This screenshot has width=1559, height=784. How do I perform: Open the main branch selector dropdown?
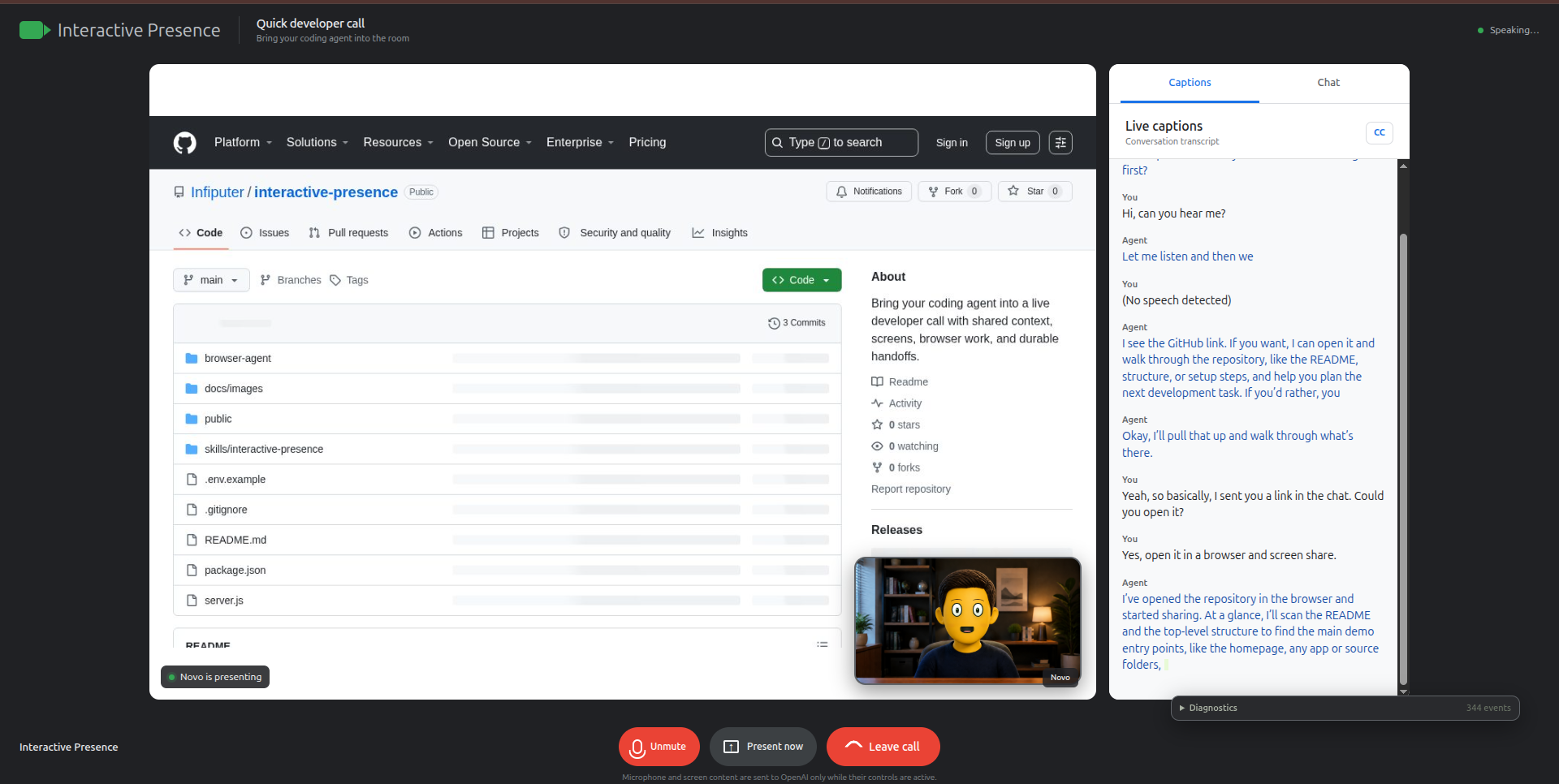[x=211, y=280]
